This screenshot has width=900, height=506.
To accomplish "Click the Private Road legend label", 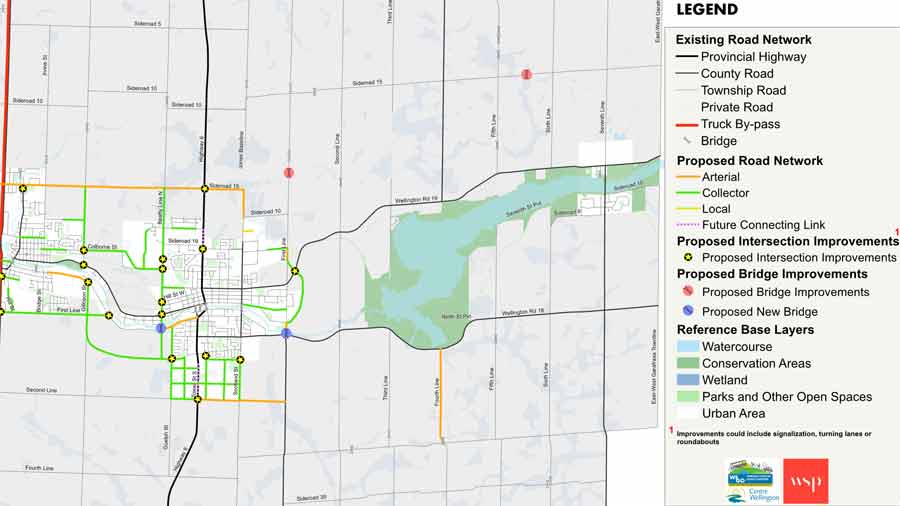I will [x=736, y=107].
